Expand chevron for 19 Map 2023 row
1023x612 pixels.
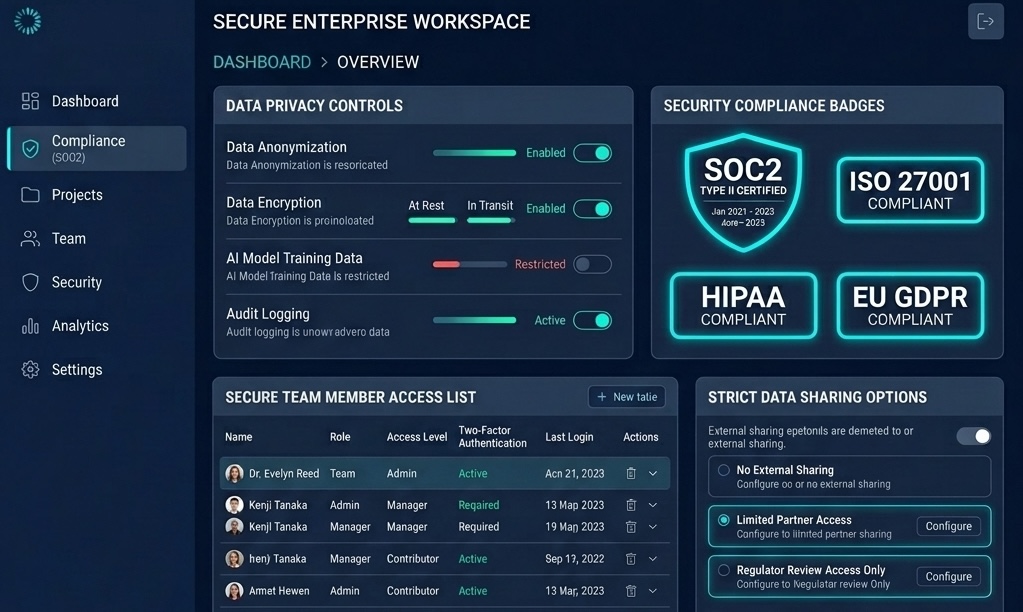point(652,527)
